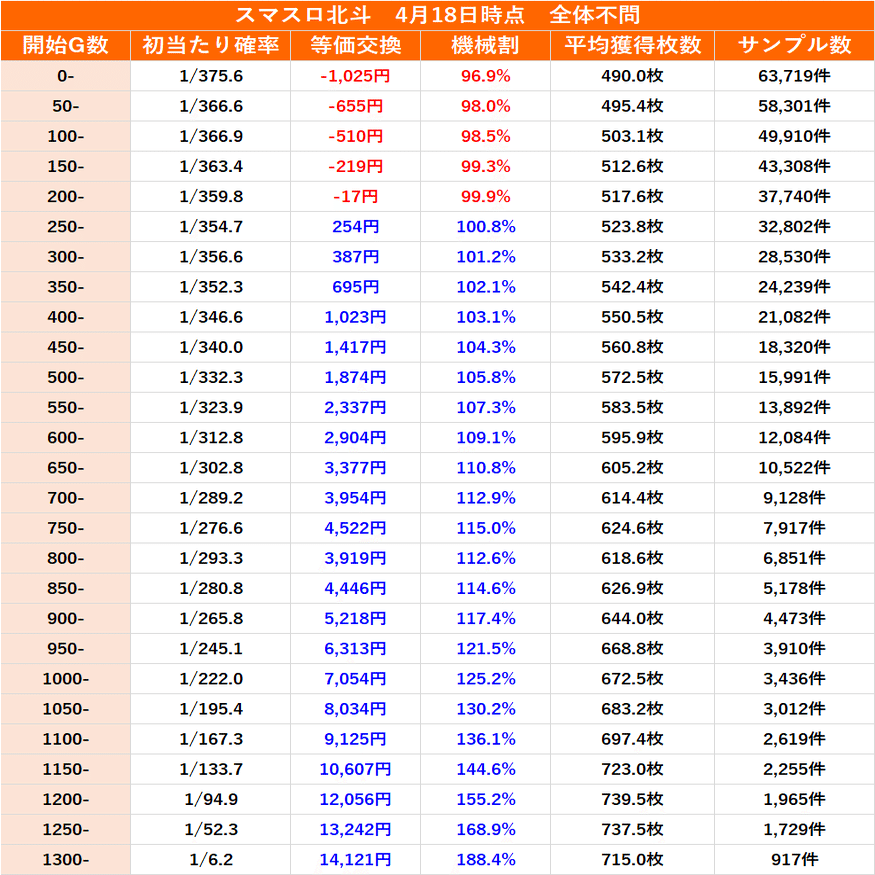Click the probability 1/352.3
Screen dimensions: 875x875
pyautogui.click(x=211, y=287)
